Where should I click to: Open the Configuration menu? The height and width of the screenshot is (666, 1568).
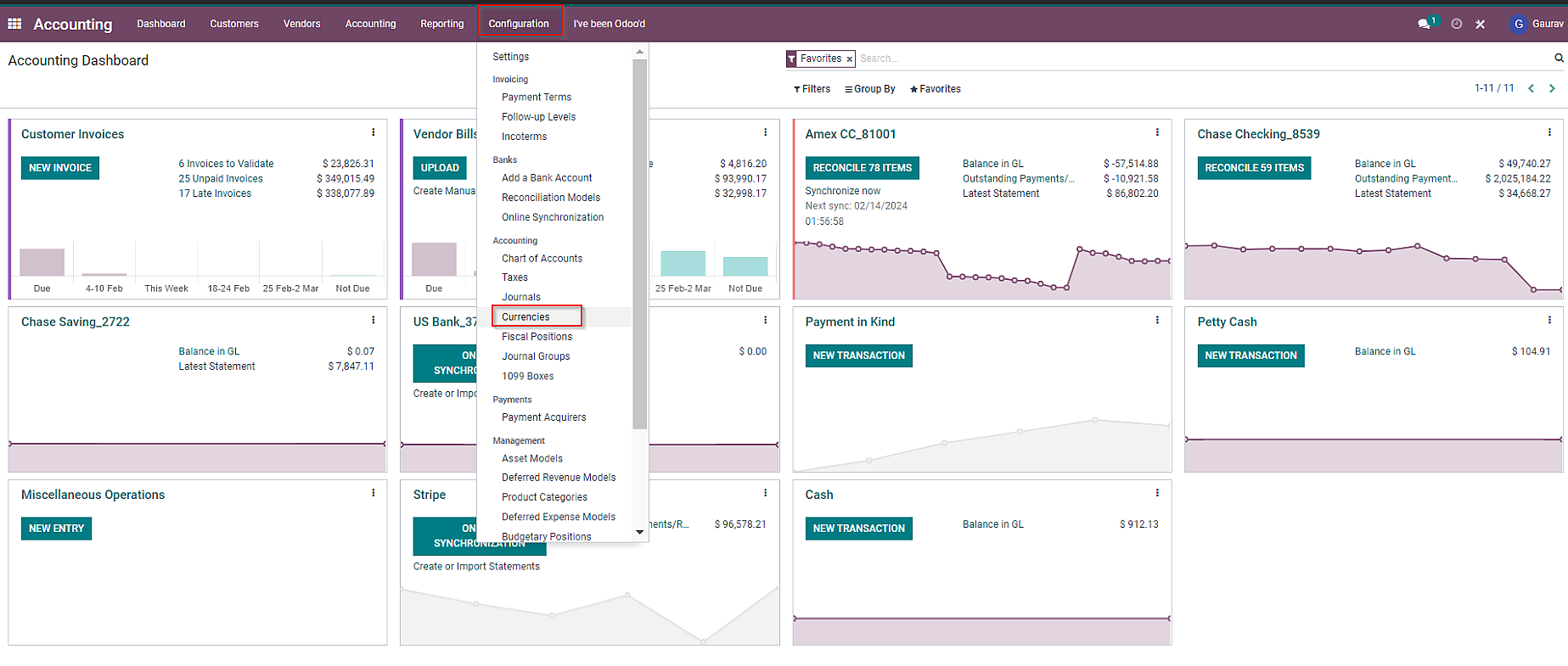click(x=519, y=24)
